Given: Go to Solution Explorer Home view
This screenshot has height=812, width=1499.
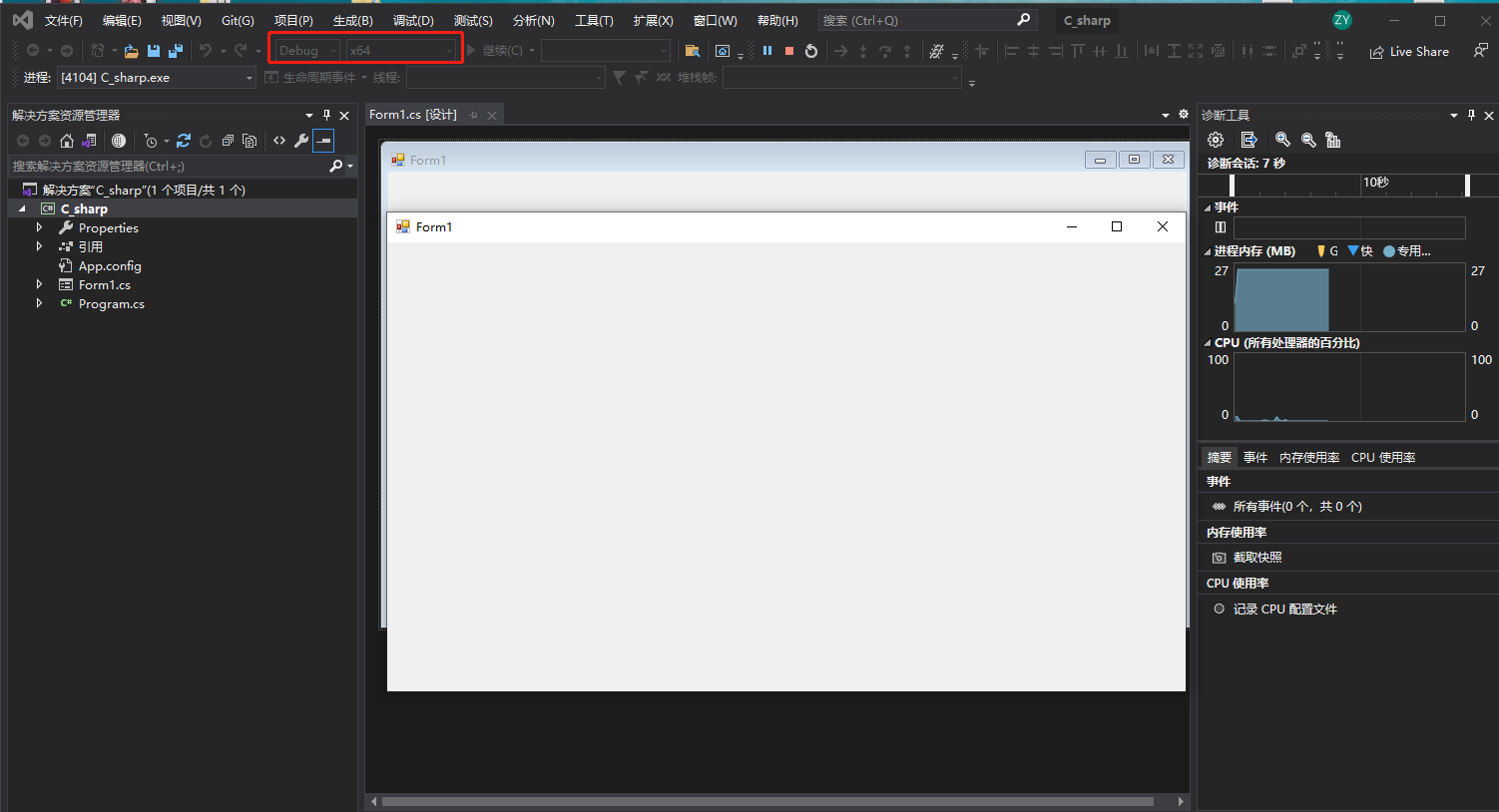Looking at the screenshot, I should point(67,141).
